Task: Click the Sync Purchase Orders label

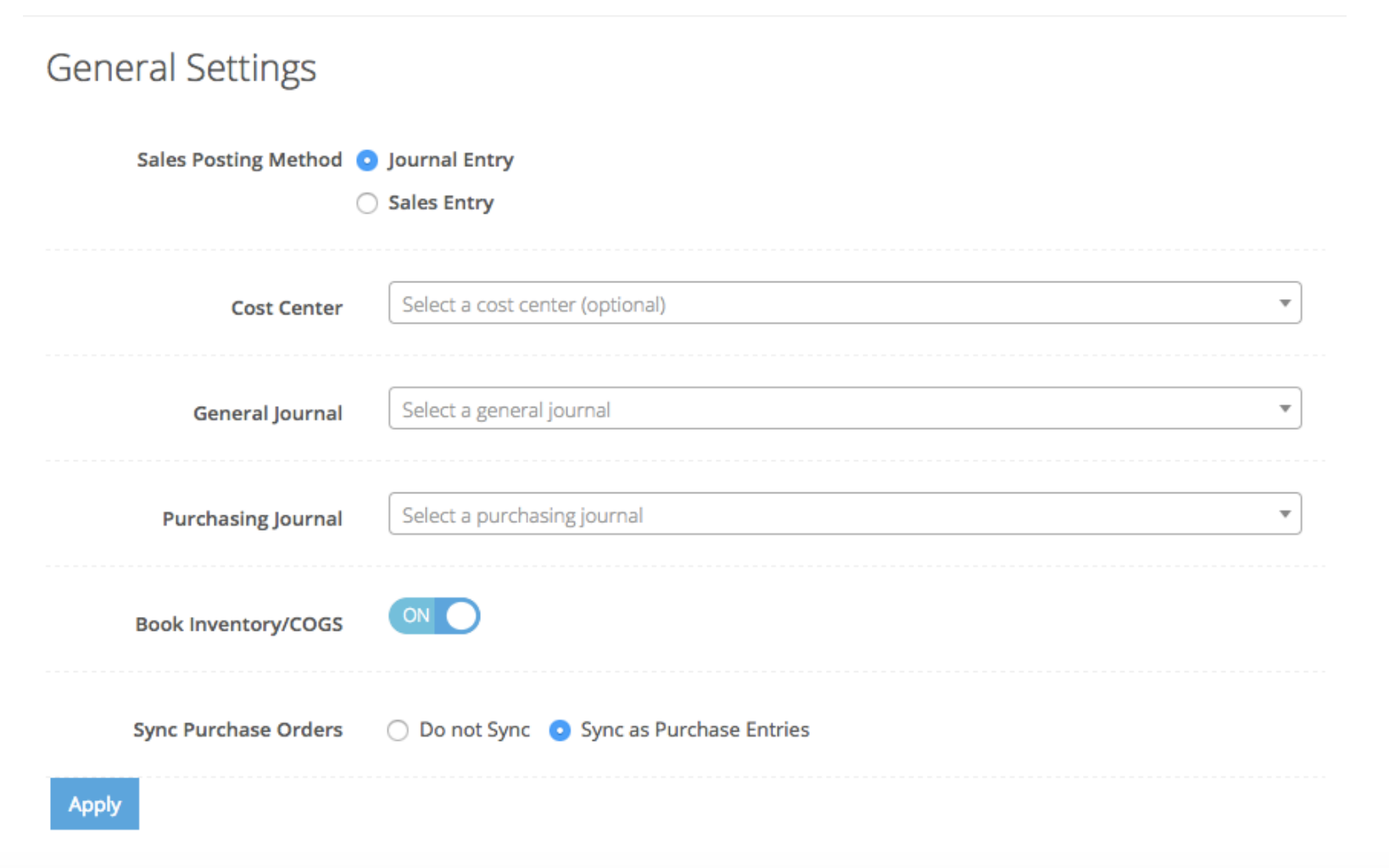Action: 237,730
